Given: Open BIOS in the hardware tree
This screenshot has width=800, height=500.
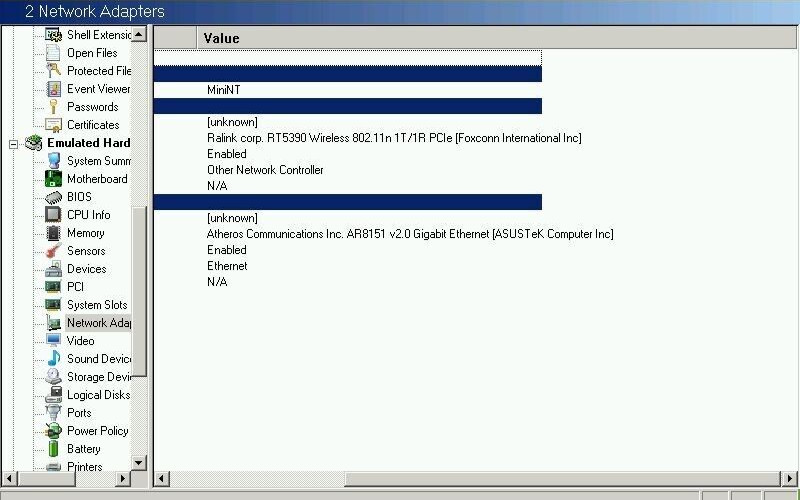Looking at the screenshot, I should [79, 197].
